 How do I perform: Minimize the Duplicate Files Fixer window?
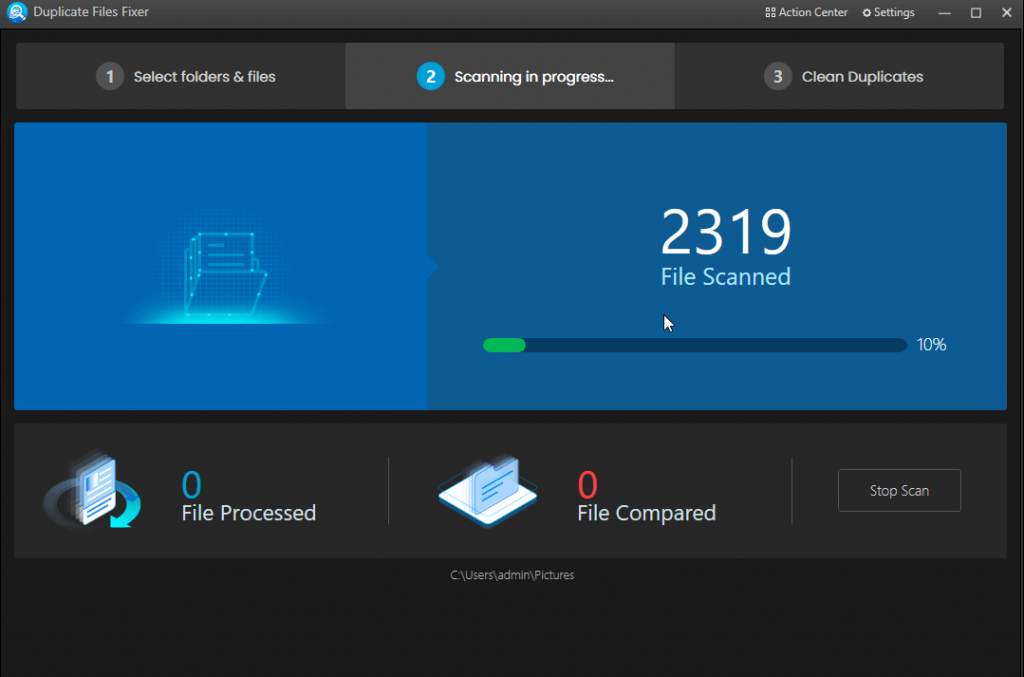click(x=944, y=12)
